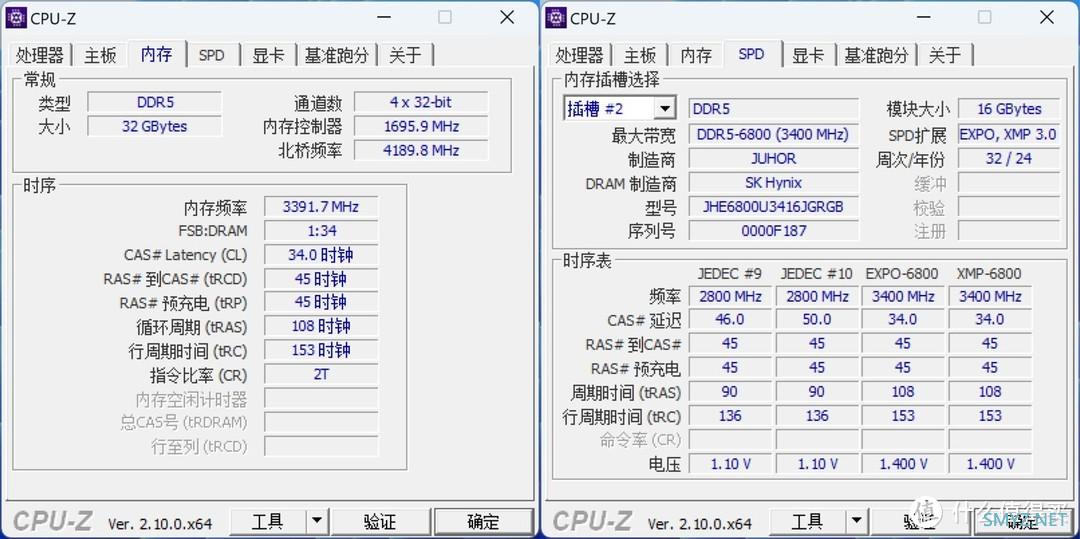Image resolution: width=1080 pixels, height=539 pixels.
Task: Open 基准跑分 tab in right CPU-Z window
Action: pyautogui.click(x=876, y=55)
